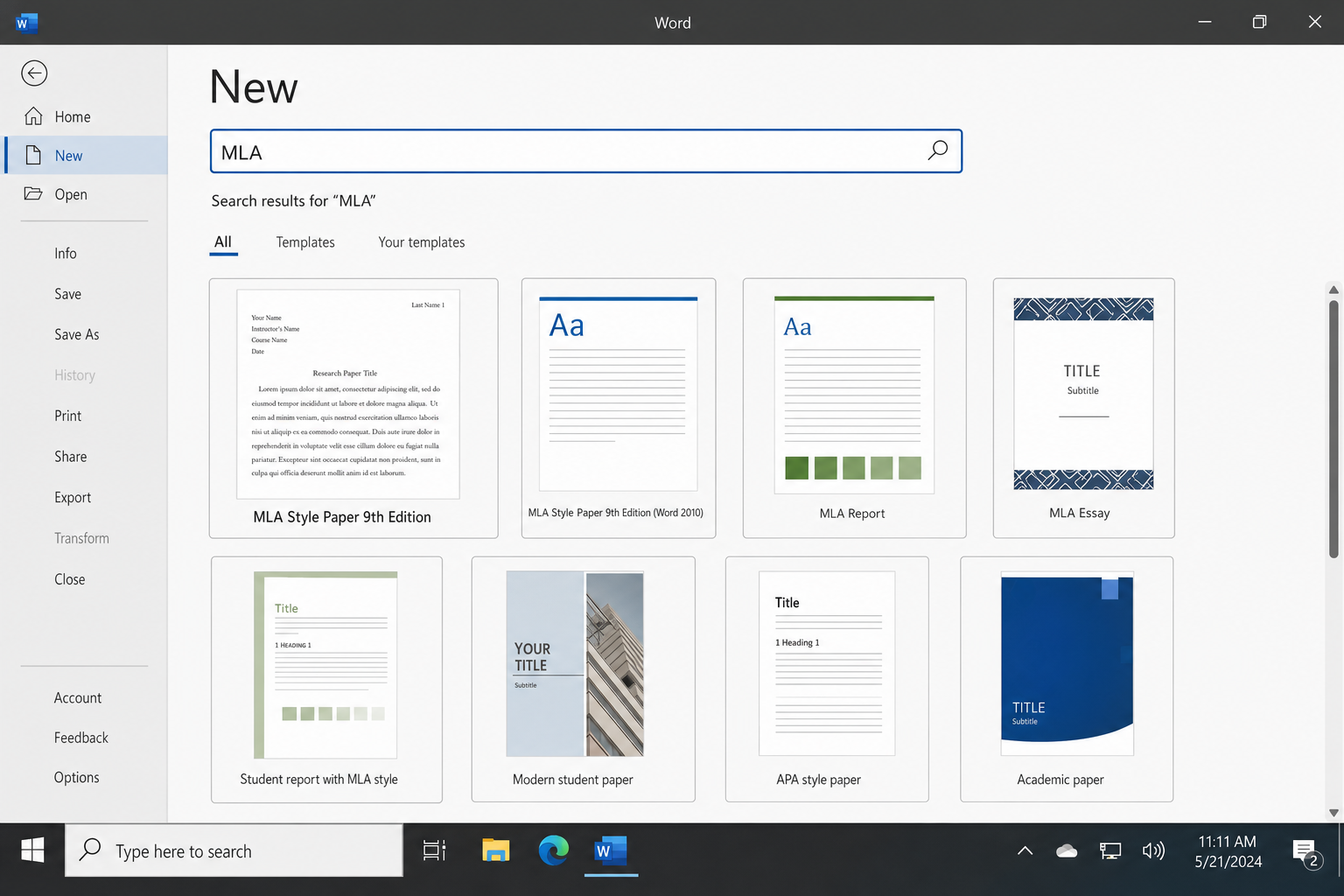This screenshot has width=1344, height=896.
Task: Switch to the All results tab
Action: coord(223,242)
